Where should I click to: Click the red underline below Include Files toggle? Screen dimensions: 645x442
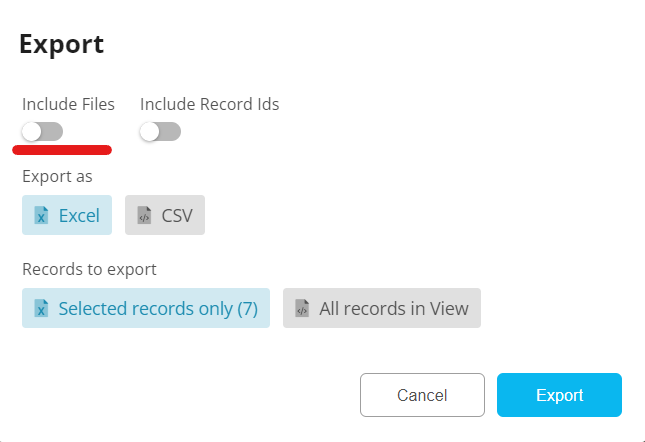pos(62,151)
